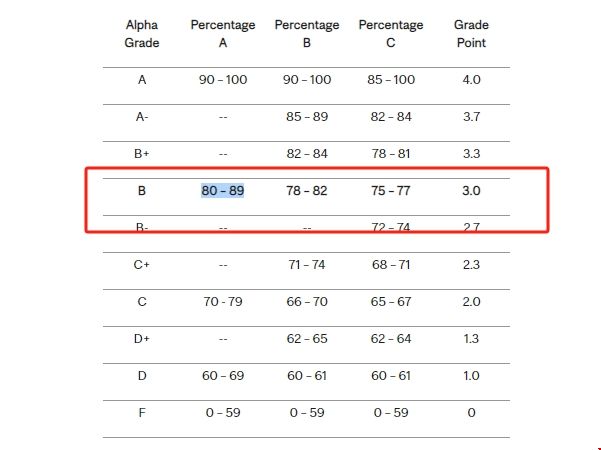The height and width of the screenshot is (450, 601).
Task: Click the 3.0 grade point value
Action: (471, 190)
